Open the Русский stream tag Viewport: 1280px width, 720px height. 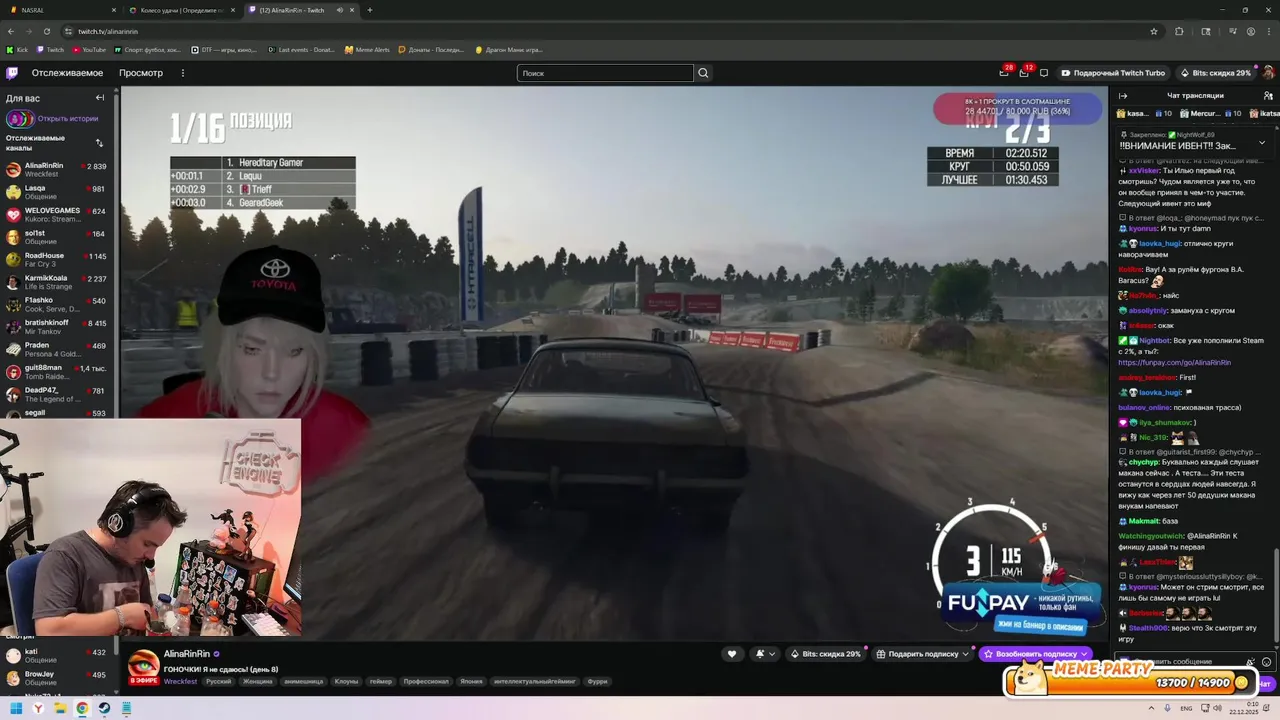(218, 681)
